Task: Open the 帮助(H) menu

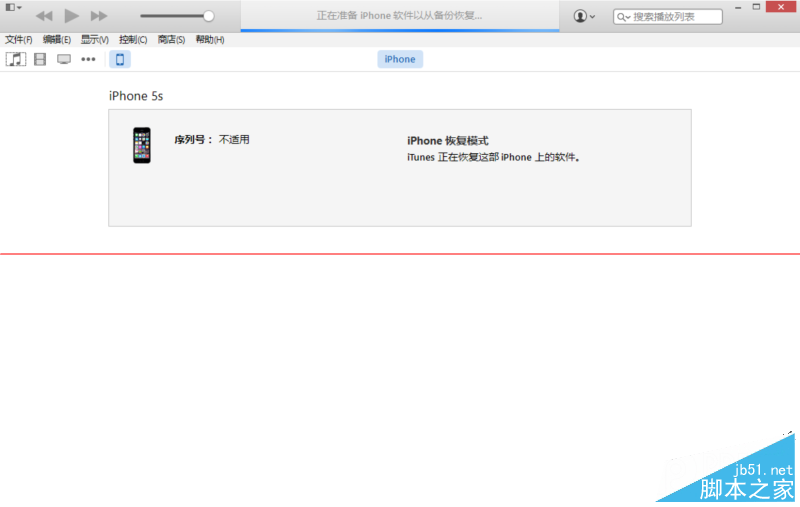Action: click(x=210, y=39)
